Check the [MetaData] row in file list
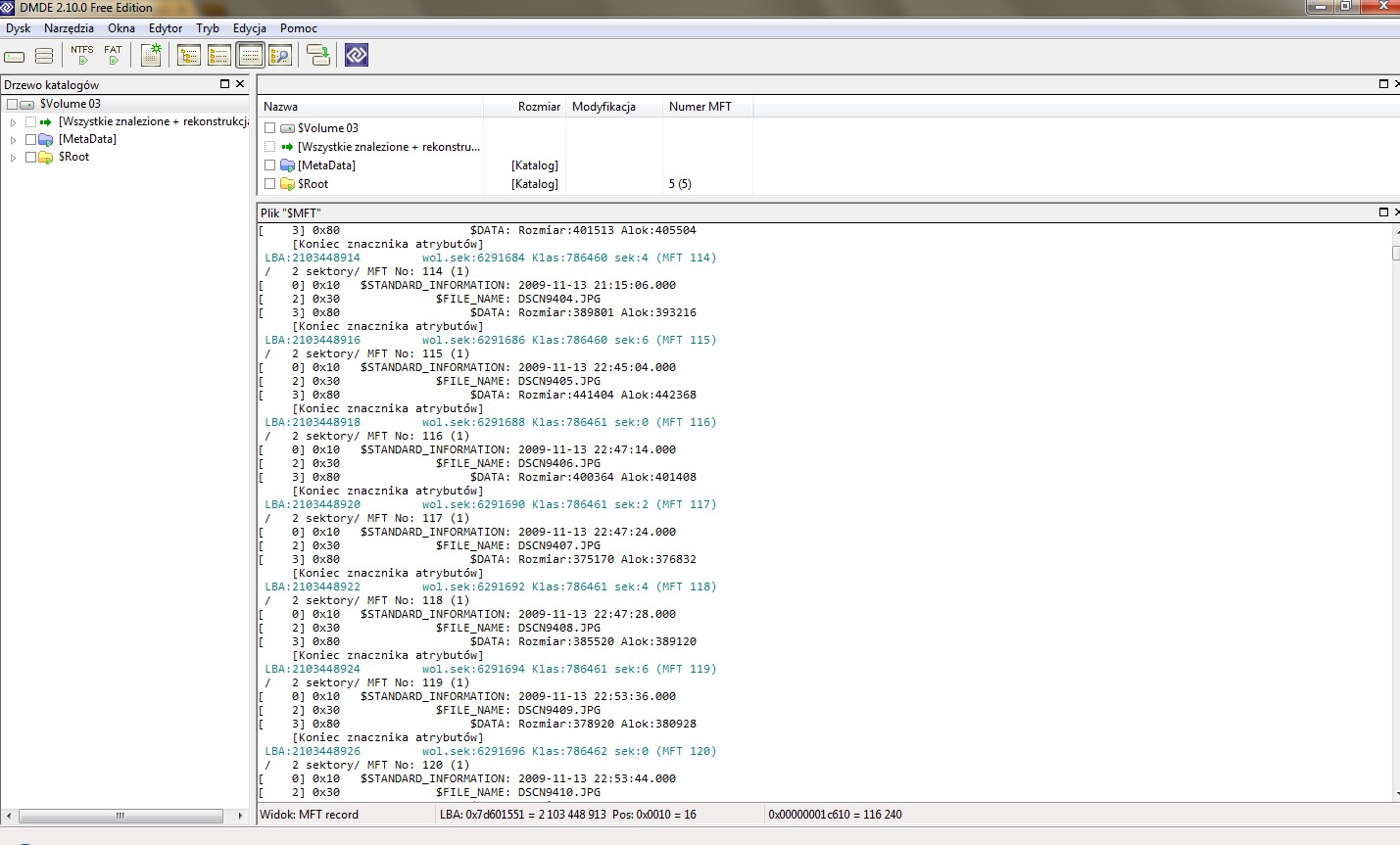Image resolution: width=1400 pixels, height=845 pixels. pos(270,165)
